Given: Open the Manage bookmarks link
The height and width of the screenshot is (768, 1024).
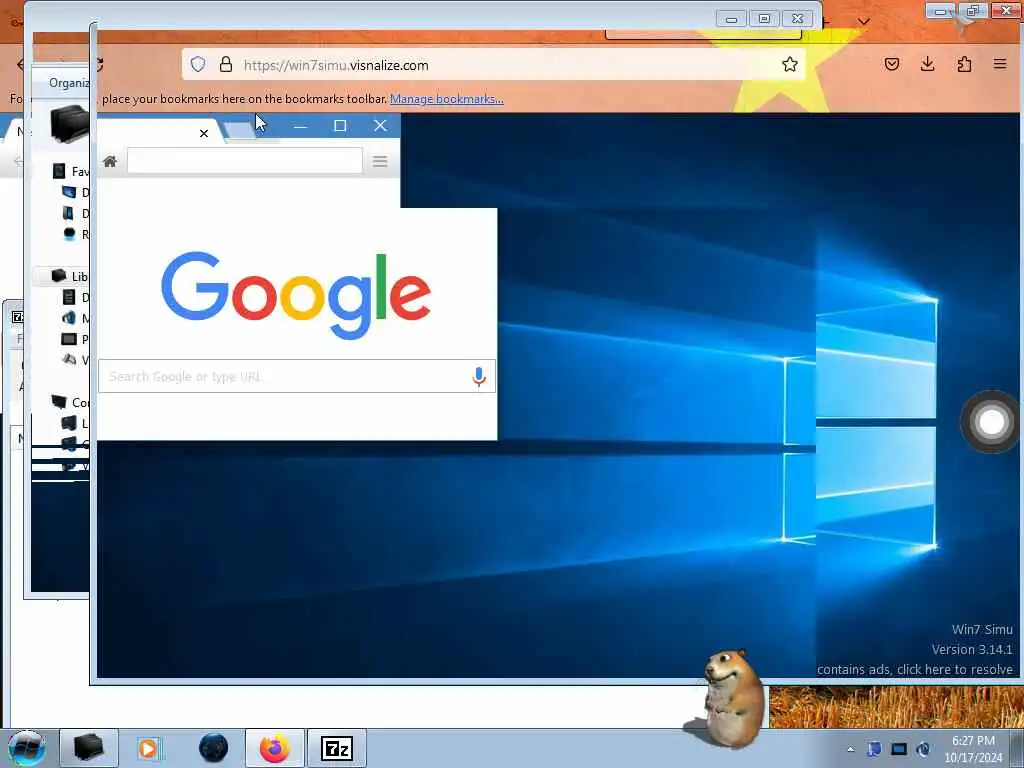Looking at the screenshot, I should click(447, 99).
